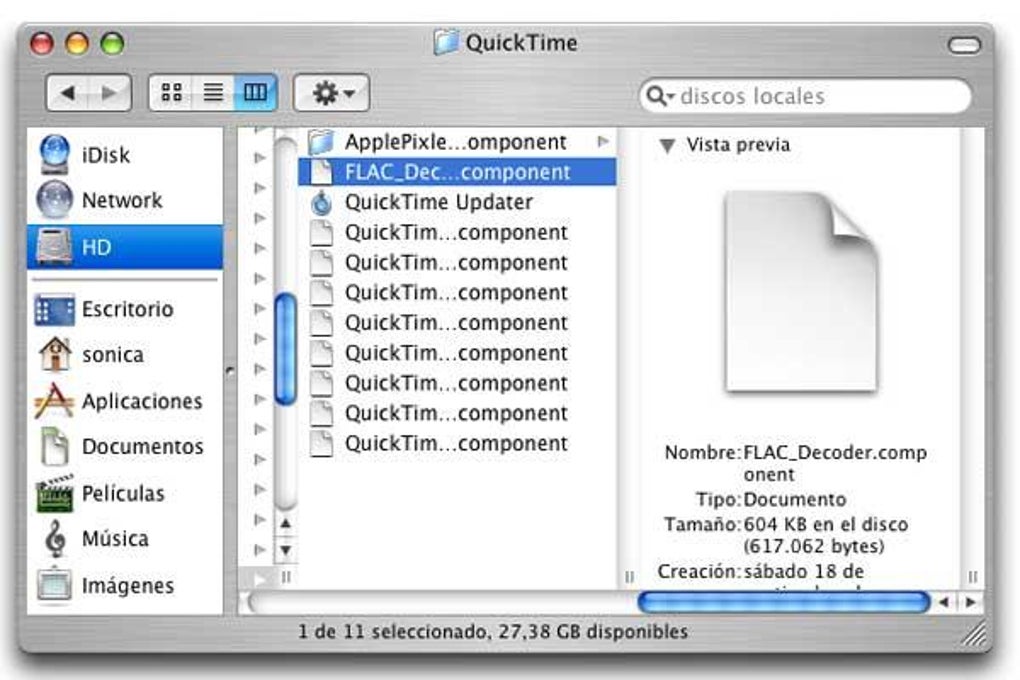Click the Tamaño 604 KB info line
Viewport: 1020px width, 680px height.
click(x=786, y=535)
